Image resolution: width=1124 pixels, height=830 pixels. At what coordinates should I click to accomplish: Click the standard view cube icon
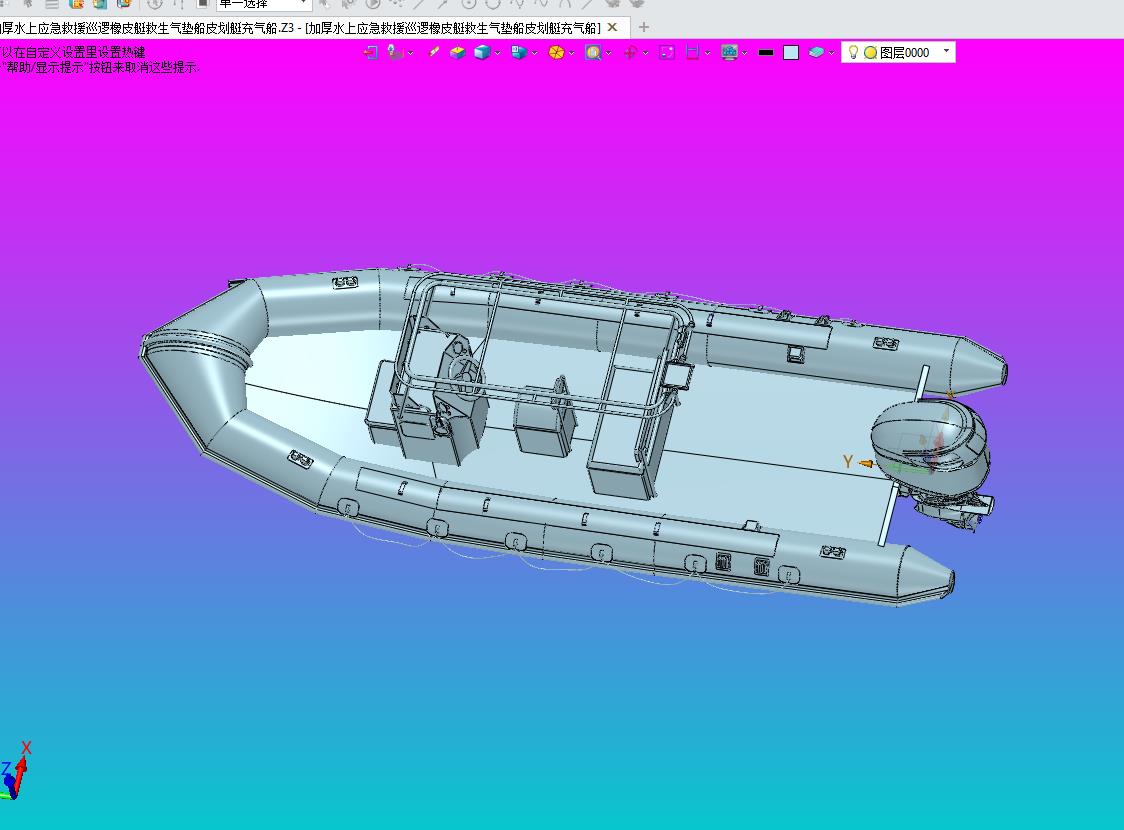click(519, 52)
